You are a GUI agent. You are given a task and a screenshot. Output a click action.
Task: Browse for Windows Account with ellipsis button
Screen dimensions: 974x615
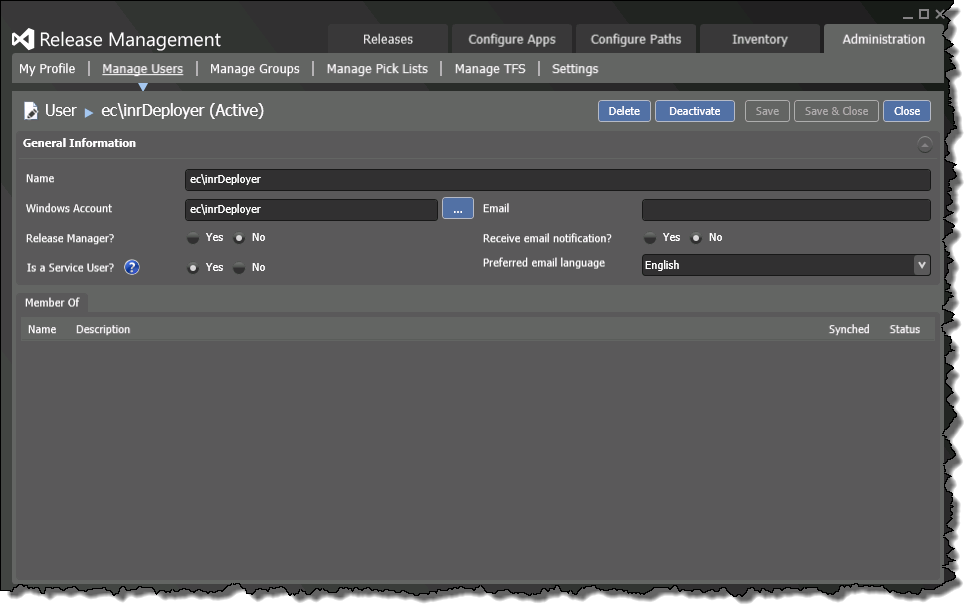coord(458,209)
